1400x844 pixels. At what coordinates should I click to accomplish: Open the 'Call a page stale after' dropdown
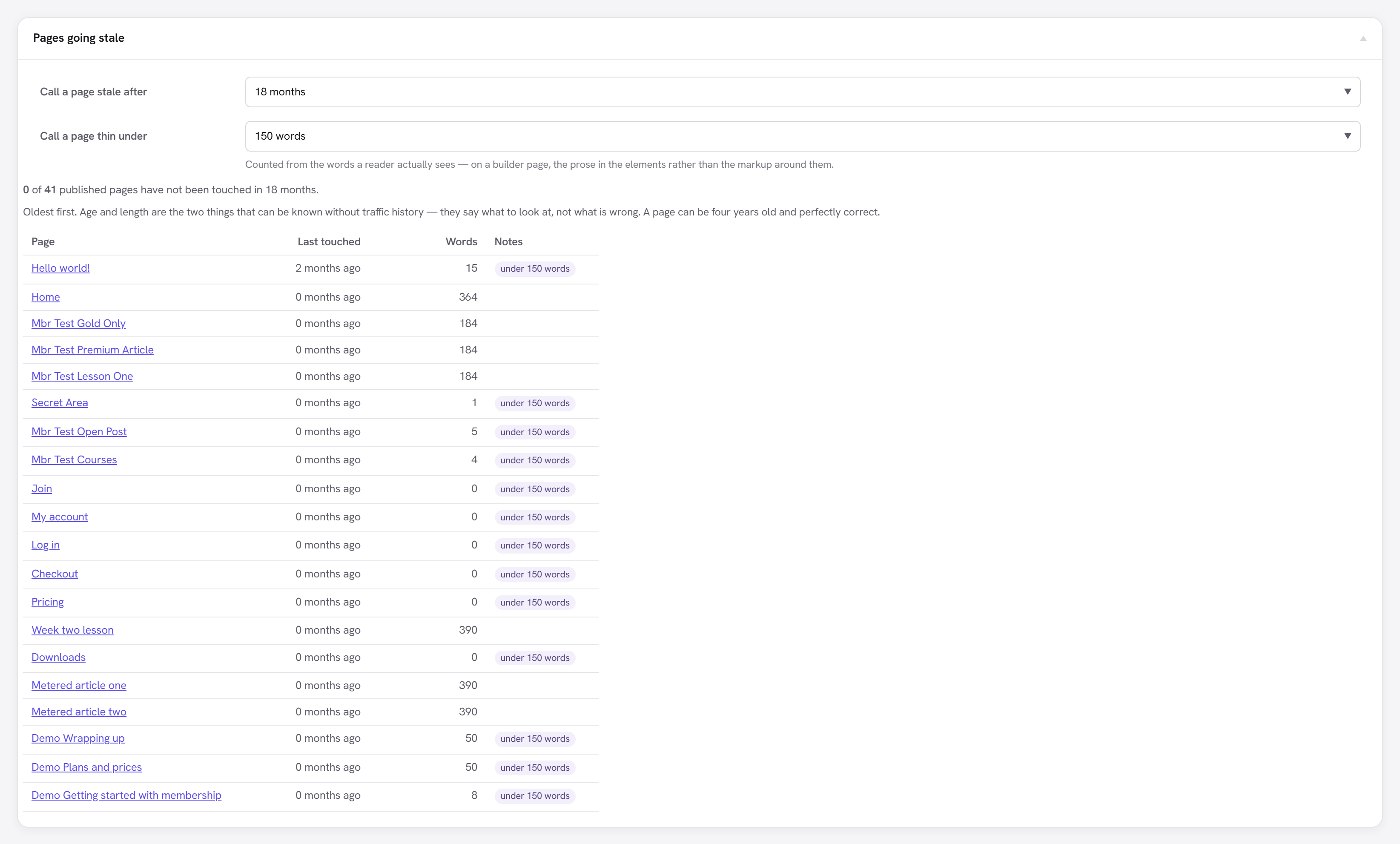[802, 92]
